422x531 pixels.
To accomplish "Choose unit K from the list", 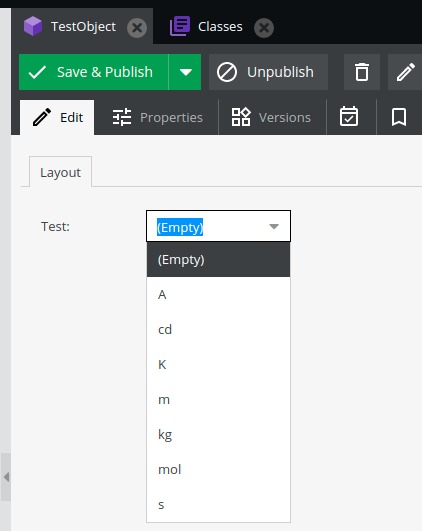I will pos(218,364).
